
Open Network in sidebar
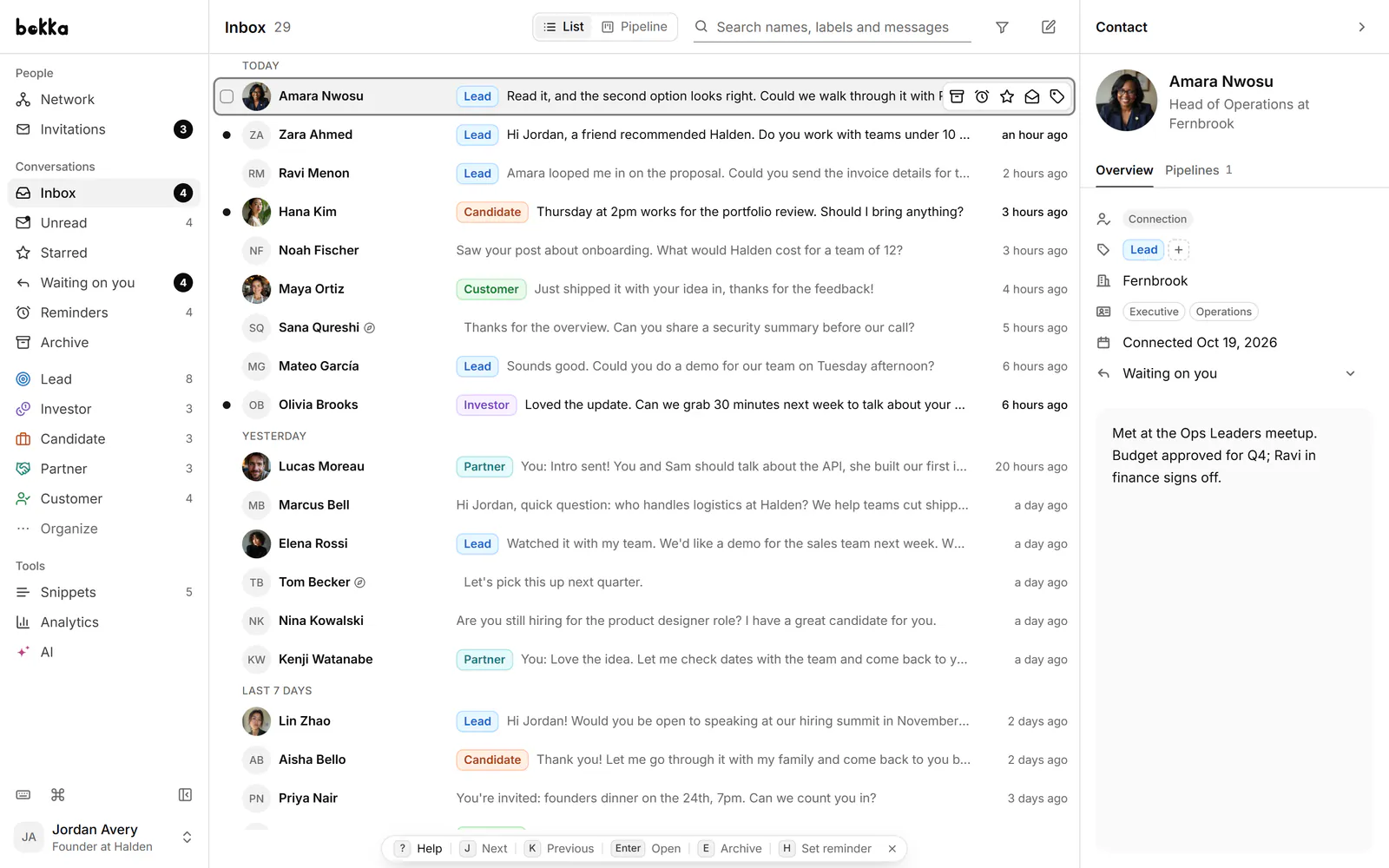(x=104, y=100)
